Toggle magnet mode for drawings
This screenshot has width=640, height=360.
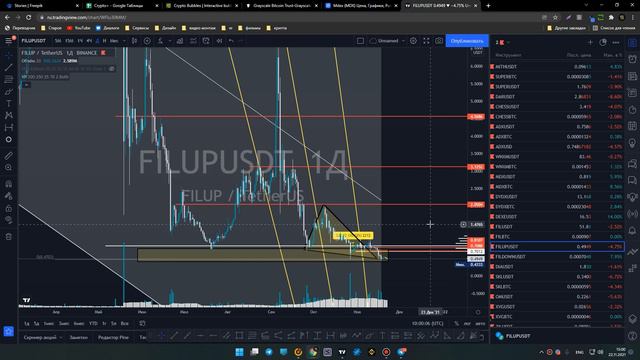[x=8, y=184]
